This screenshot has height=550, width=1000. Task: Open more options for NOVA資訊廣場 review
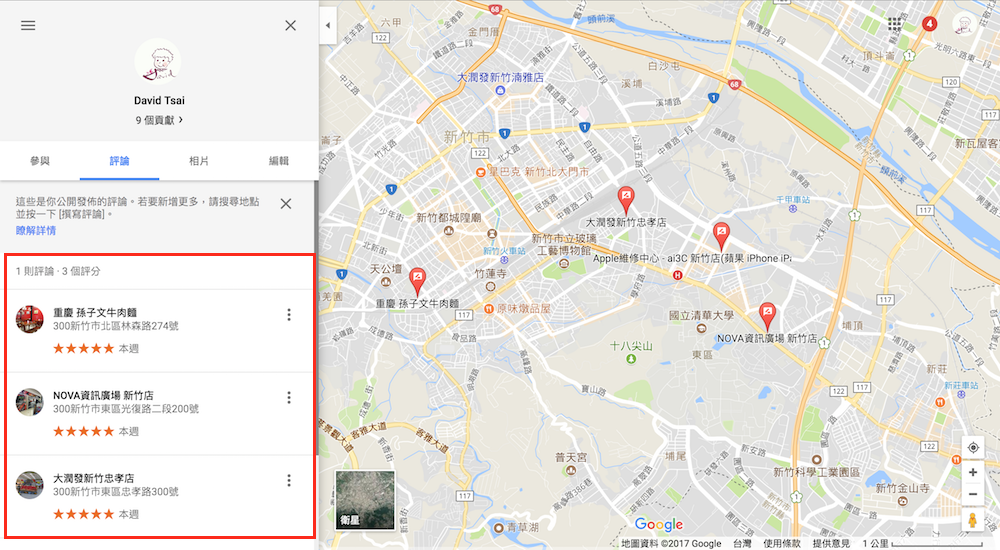pos(289,398)
